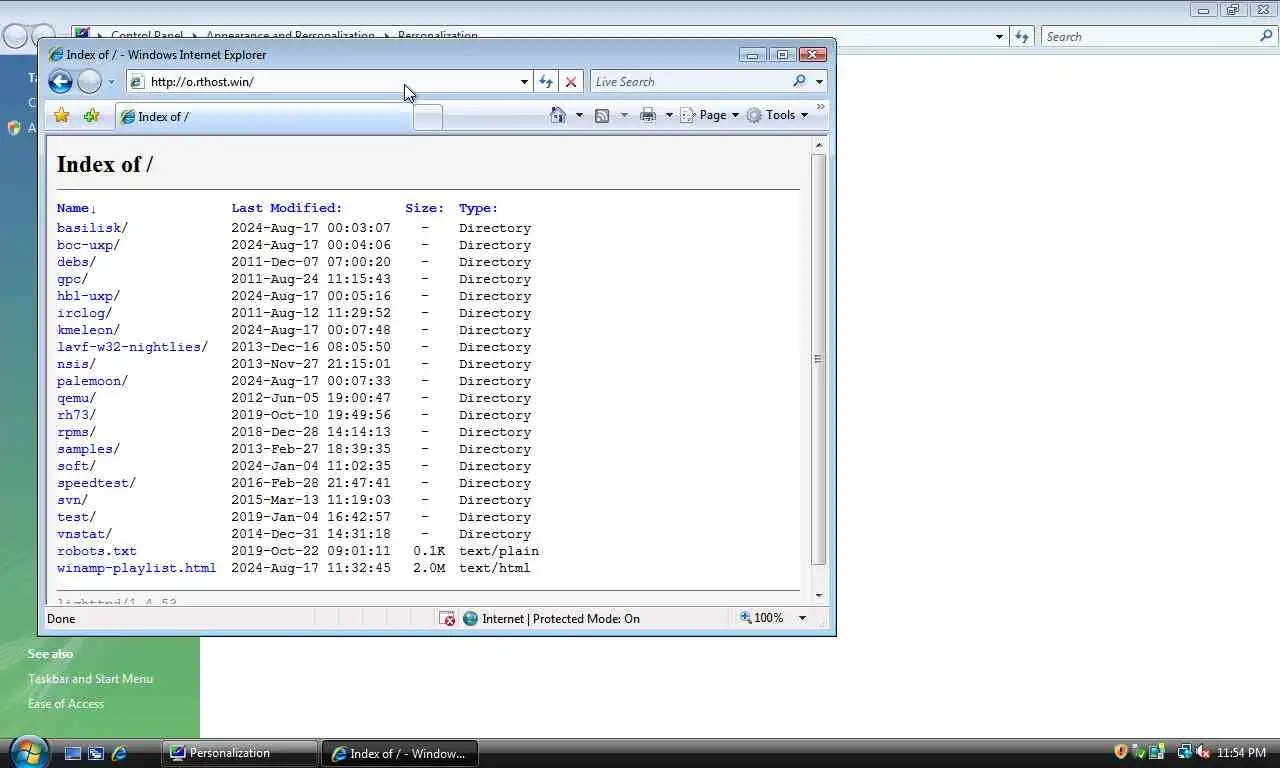Open the Tools menu

777,115
